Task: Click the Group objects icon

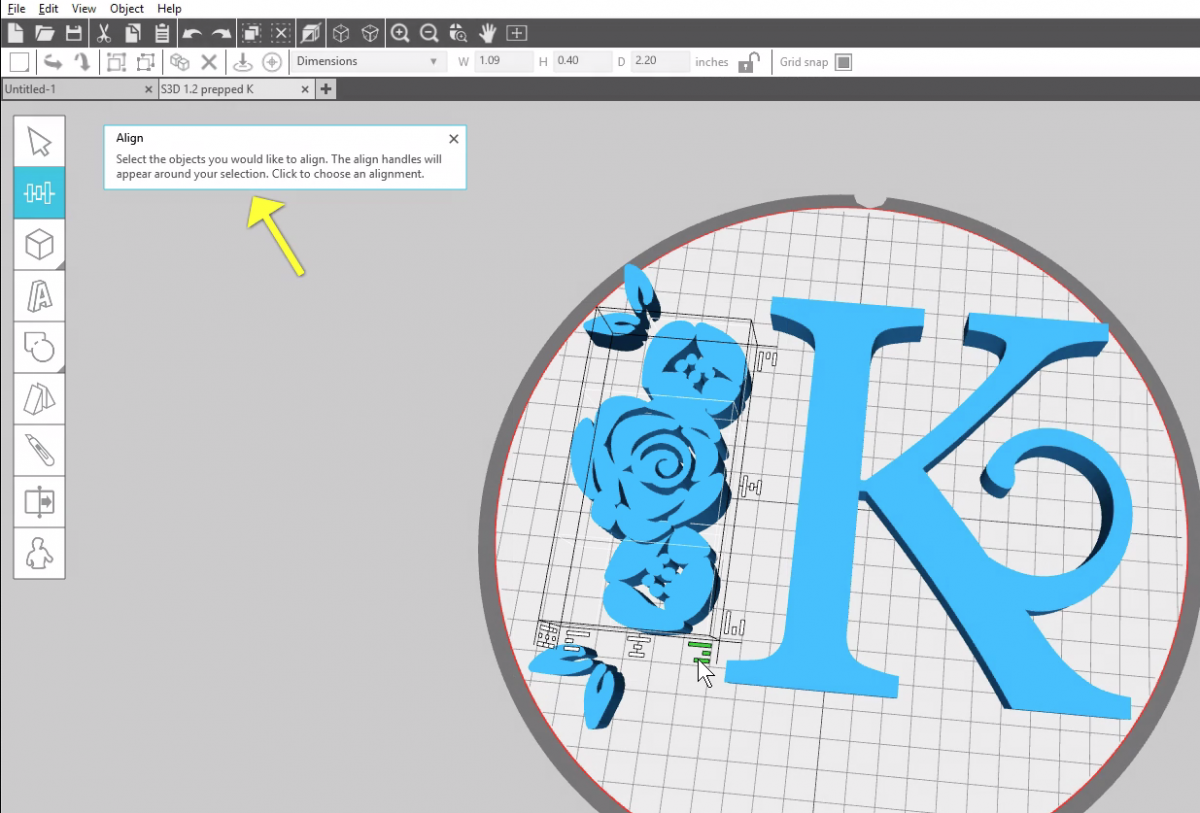Action: point(116,62)
